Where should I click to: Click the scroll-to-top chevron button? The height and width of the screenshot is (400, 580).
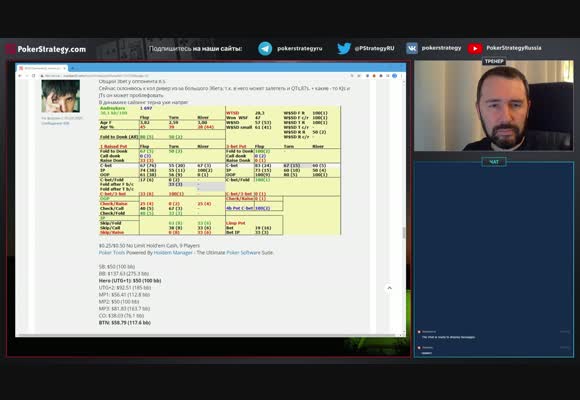coord(390,288)
